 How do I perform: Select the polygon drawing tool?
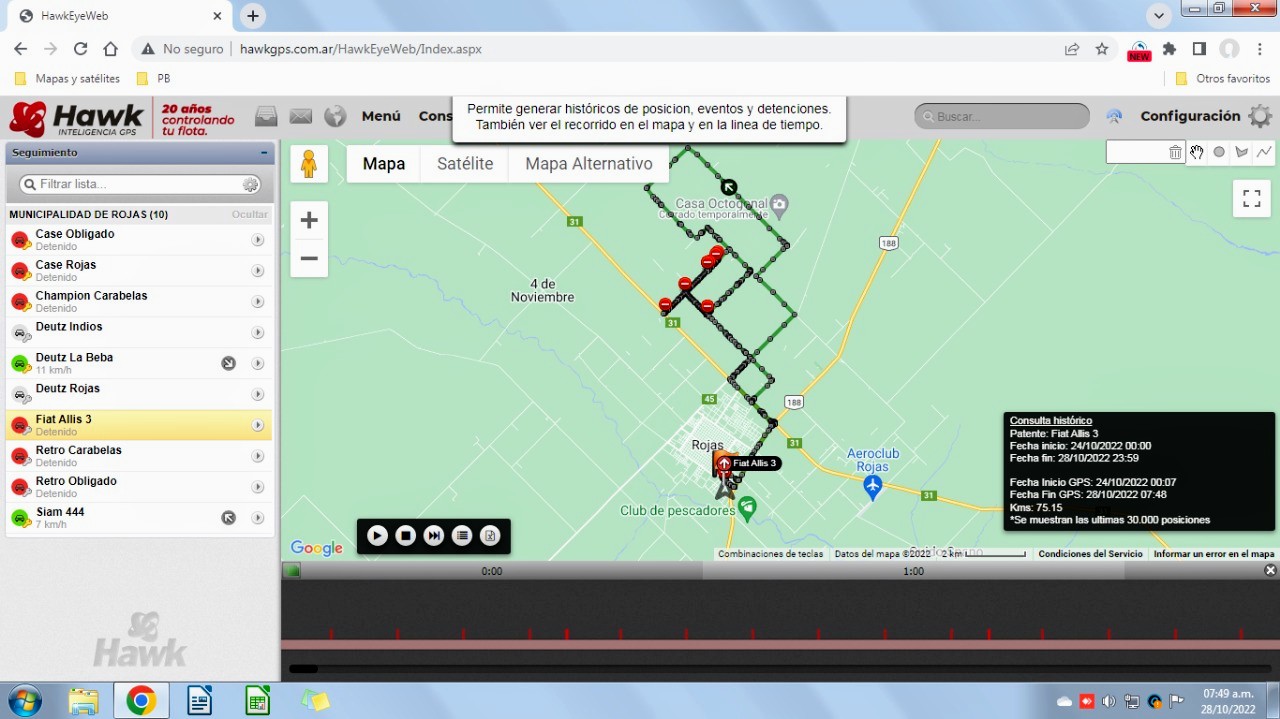[x=1242, y=152]
